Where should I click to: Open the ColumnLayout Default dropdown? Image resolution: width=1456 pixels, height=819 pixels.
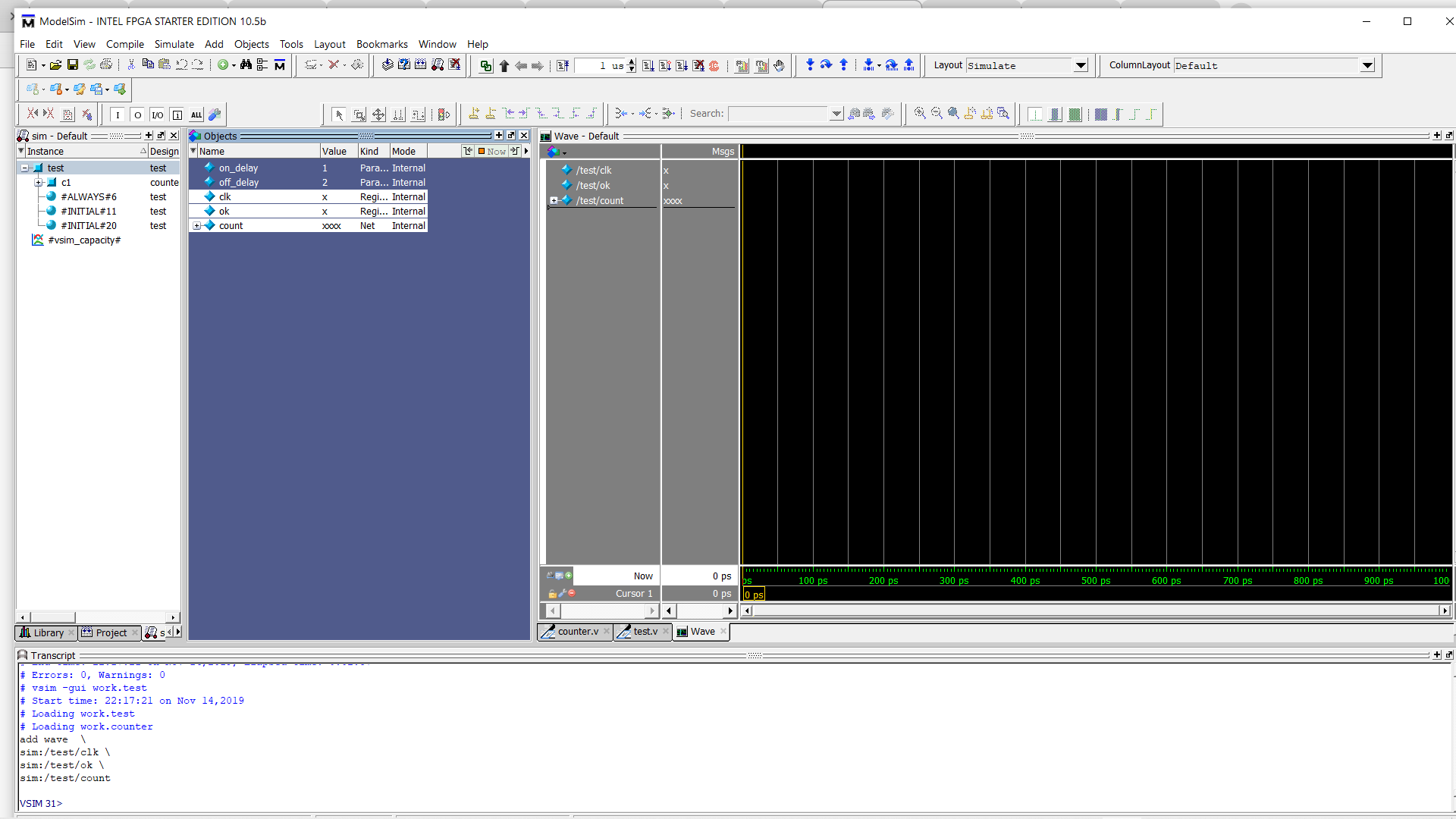pos(1367,66)
